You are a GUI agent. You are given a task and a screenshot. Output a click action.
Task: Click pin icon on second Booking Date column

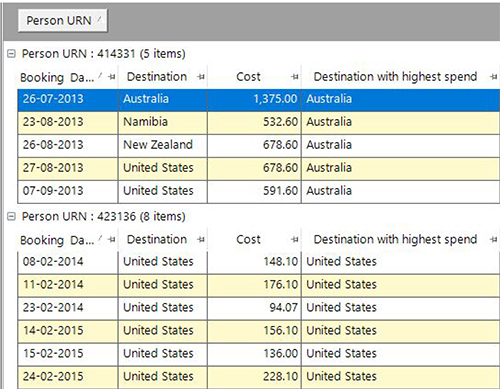click(112, 239)
